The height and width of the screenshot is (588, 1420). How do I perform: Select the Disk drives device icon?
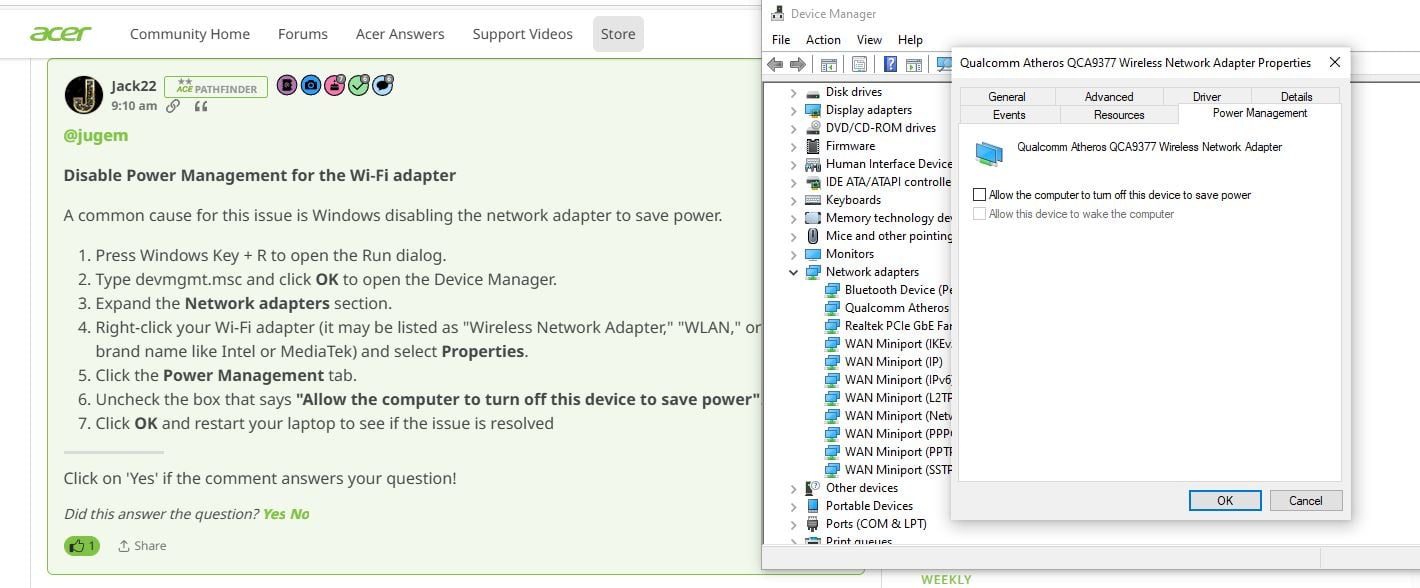tap(813, 92)
